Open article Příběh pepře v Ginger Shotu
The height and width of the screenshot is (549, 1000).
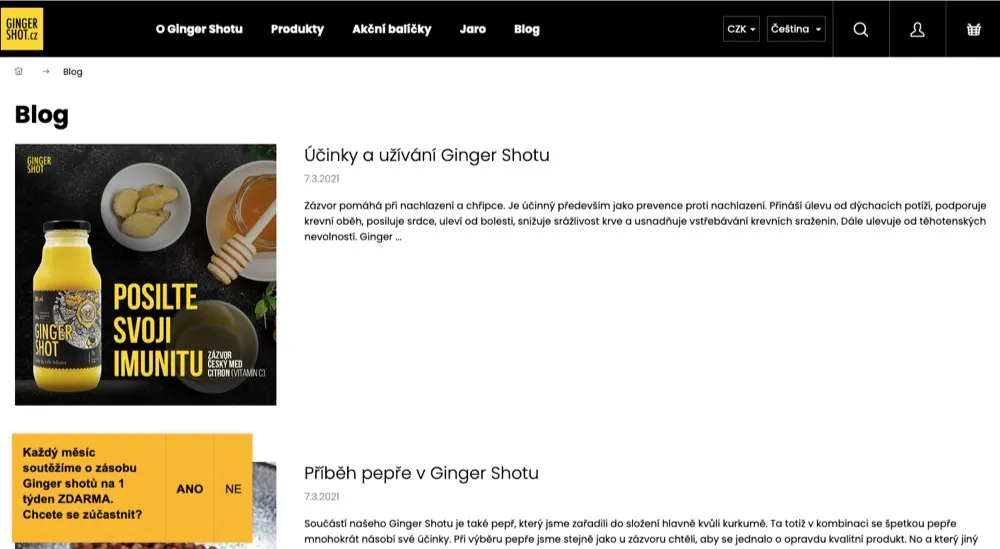point(421,473)
